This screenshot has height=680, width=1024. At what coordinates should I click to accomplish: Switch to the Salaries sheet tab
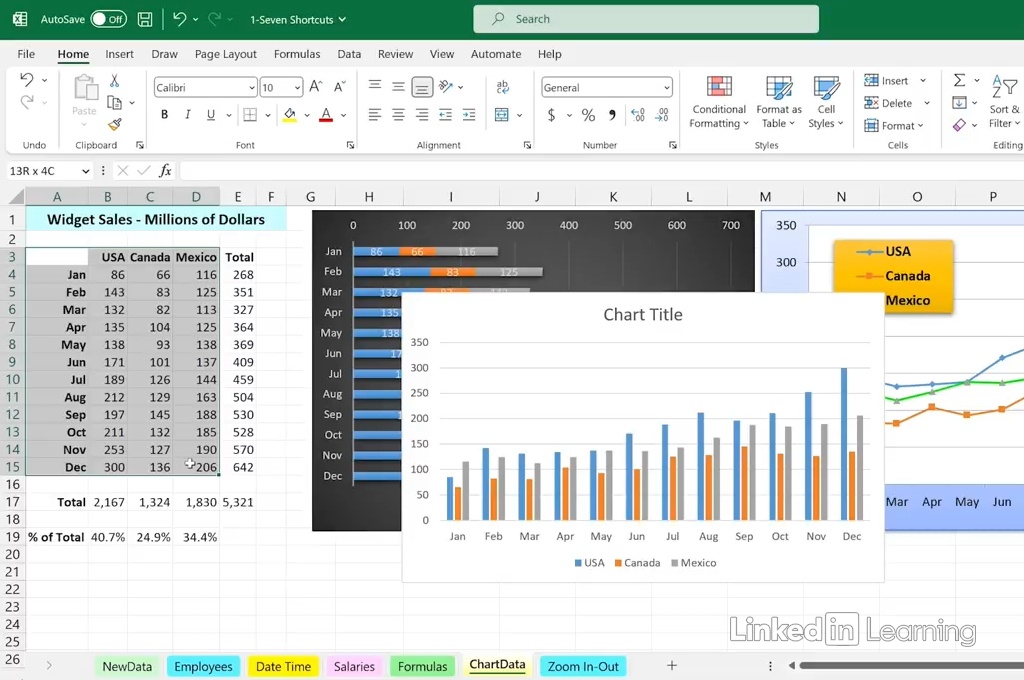(x=354, y=666)
